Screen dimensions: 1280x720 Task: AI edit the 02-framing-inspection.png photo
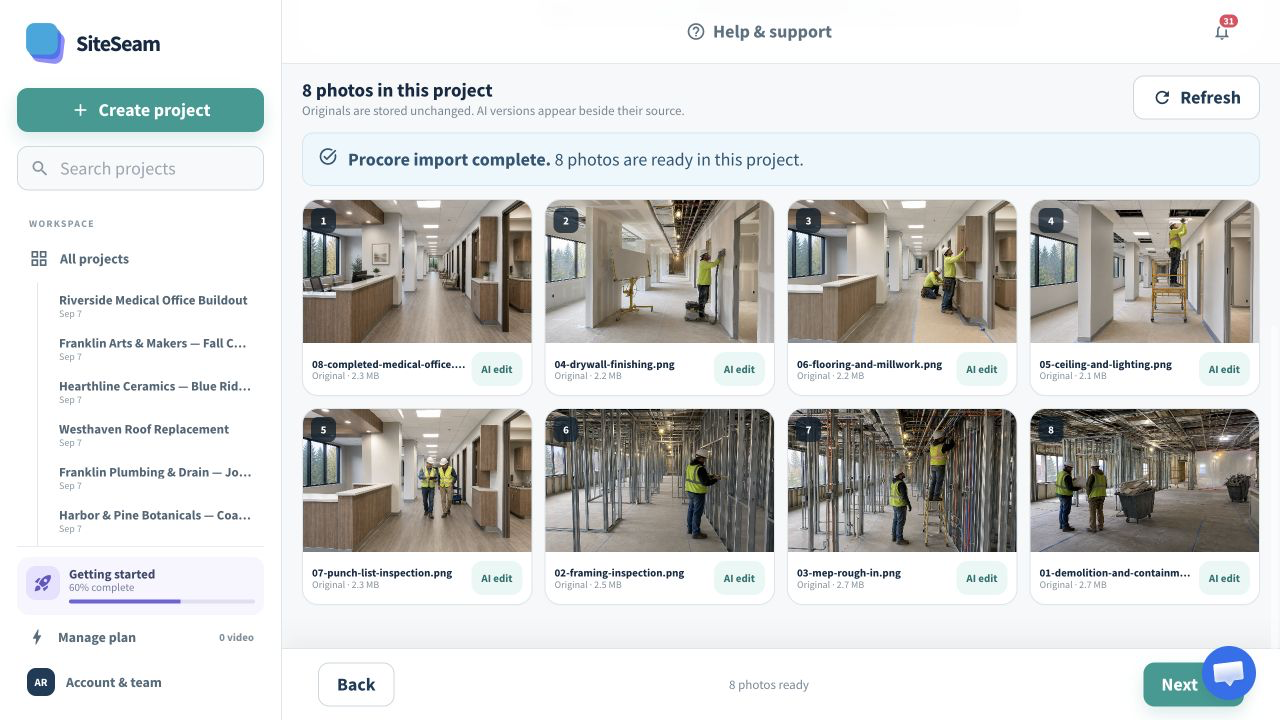pyautogui.click(x=739, y=578)
